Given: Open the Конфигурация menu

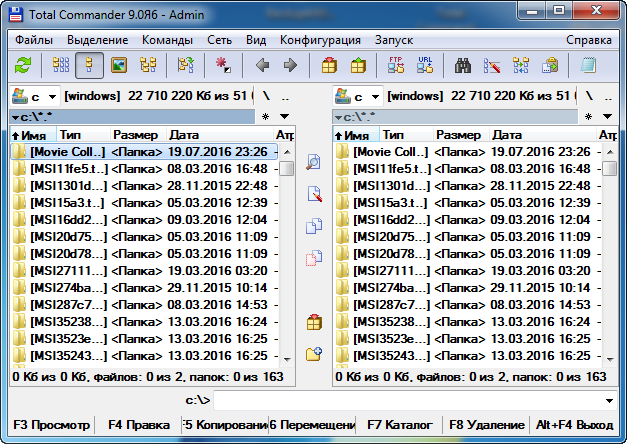Looking at the screenshot, I should [320, 40].
